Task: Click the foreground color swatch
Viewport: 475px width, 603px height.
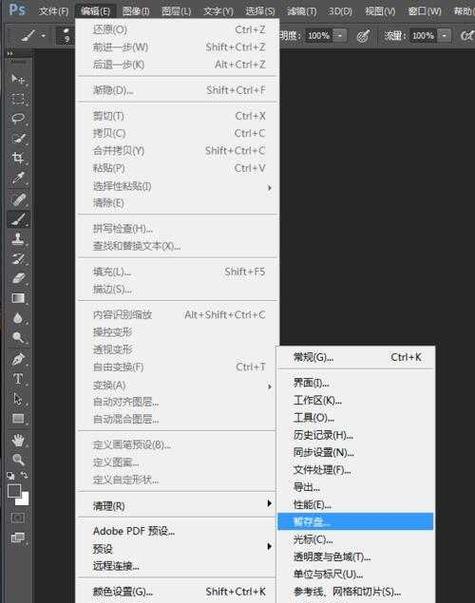Action: (14, 491)
